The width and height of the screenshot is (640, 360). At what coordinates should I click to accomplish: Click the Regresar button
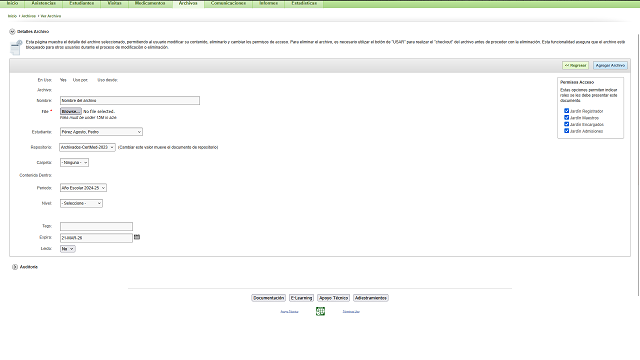[x=576, y=65]
